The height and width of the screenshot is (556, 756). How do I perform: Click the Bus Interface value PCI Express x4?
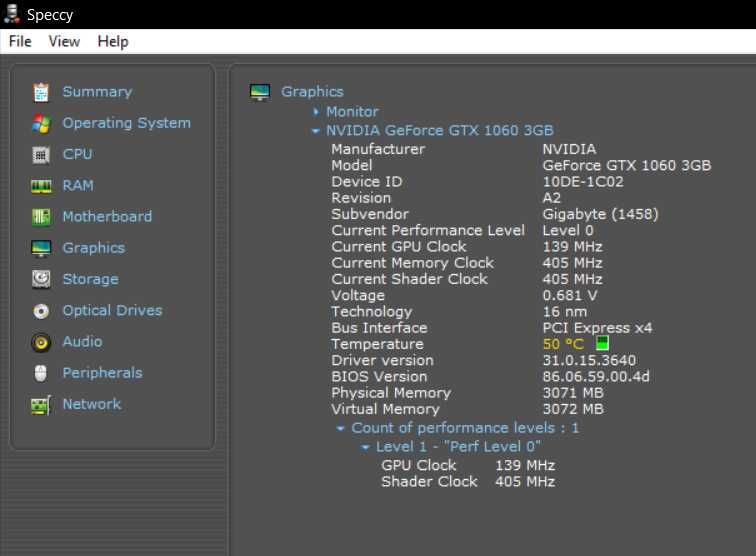point(597,328)
